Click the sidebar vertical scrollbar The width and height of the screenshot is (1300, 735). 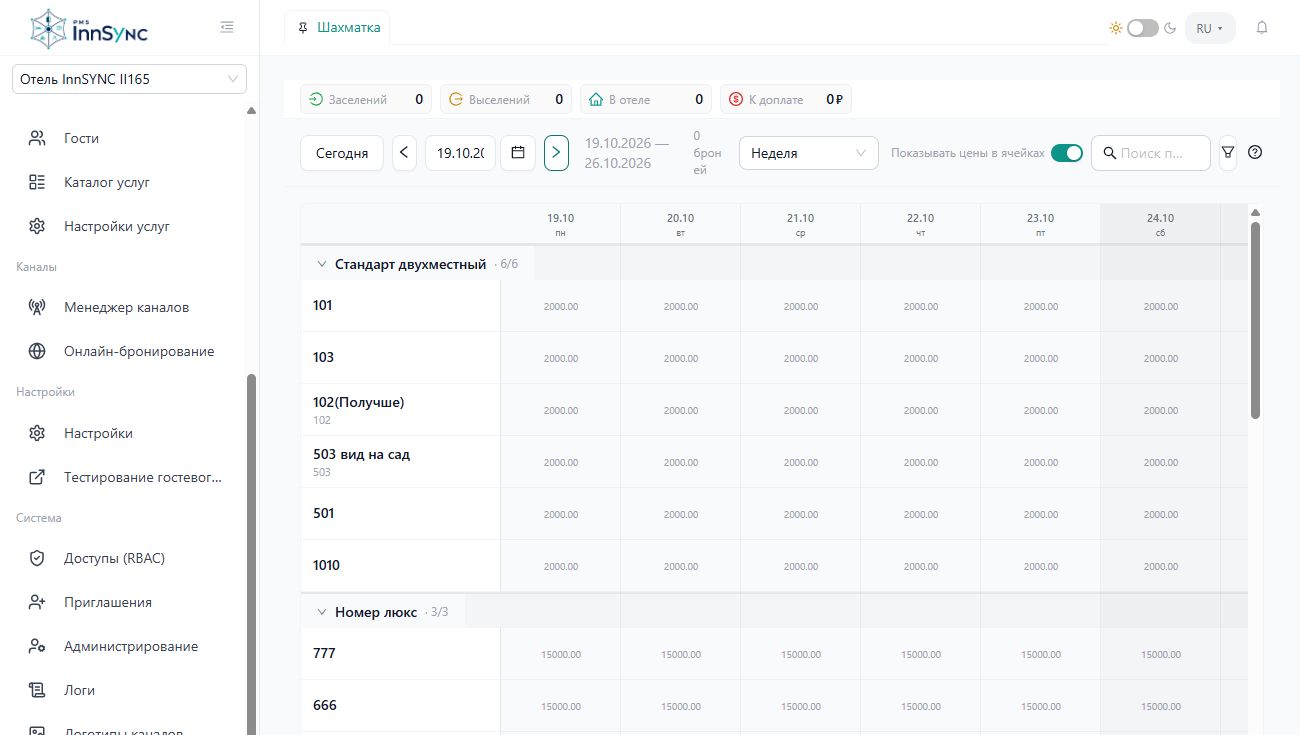point(252,555)
